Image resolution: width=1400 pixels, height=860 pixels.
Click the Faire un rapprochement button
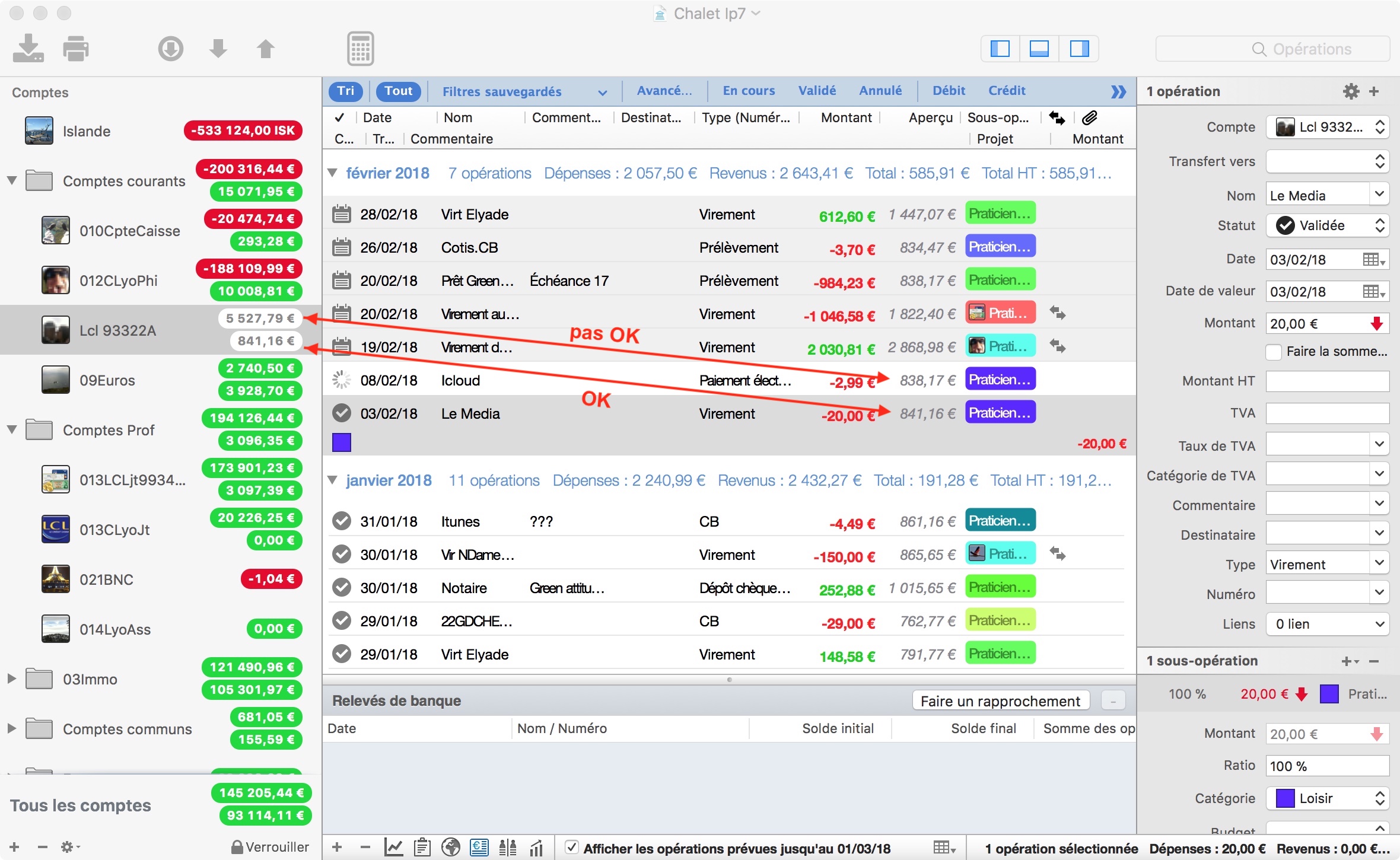click(1000, 701)
